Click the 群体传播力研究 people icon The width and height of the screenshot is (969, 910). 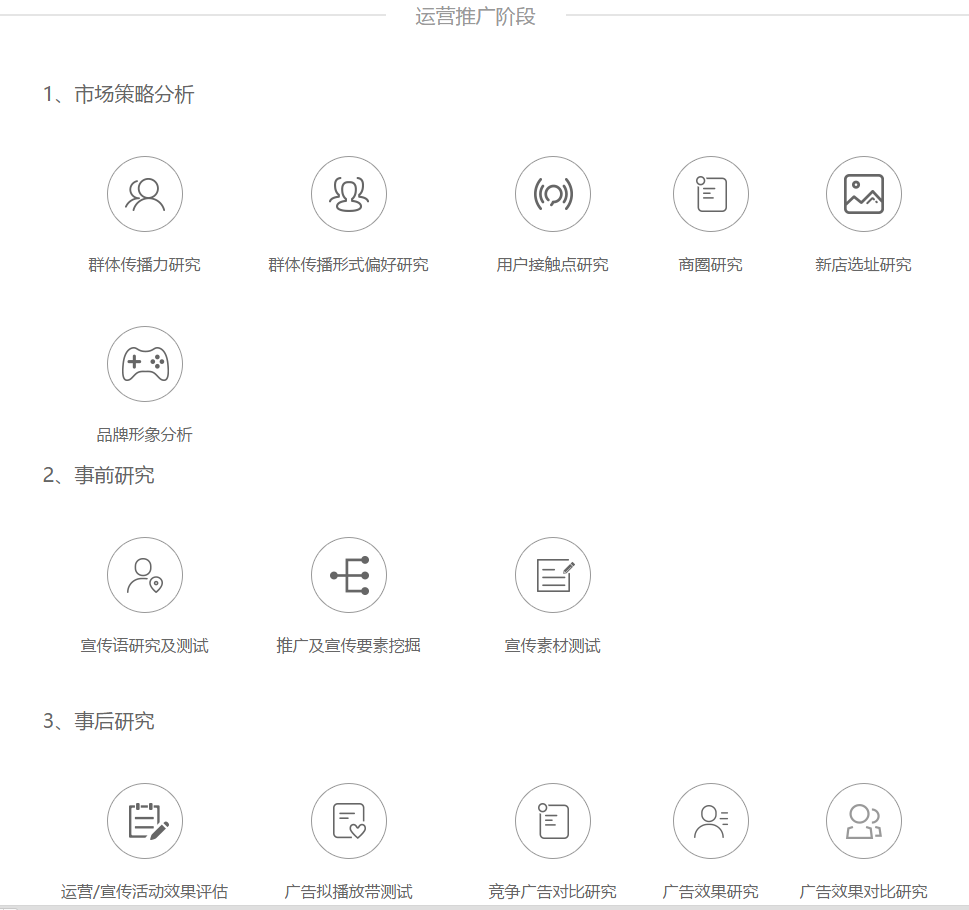tap(145, 194)
